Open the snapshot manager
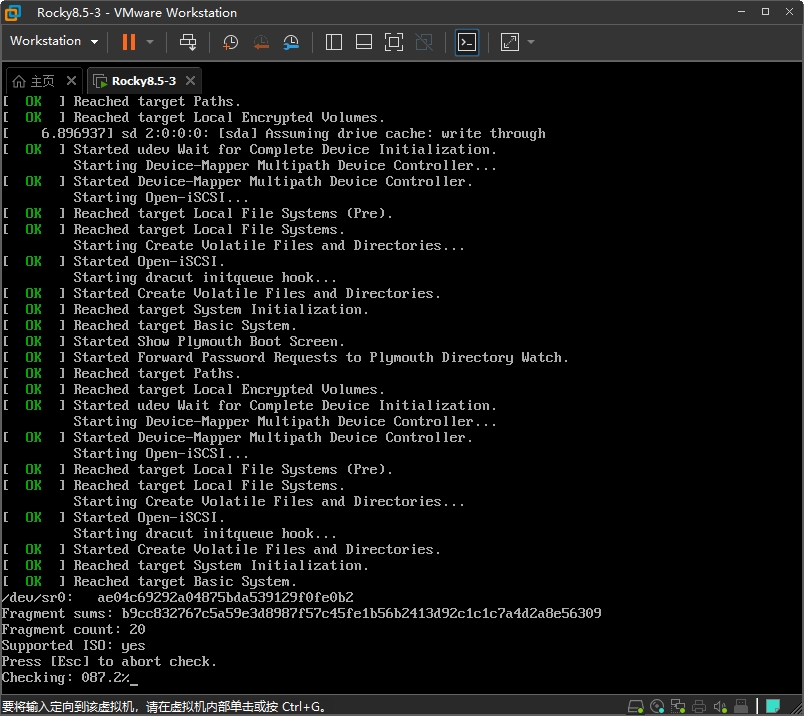 (291, 42)
